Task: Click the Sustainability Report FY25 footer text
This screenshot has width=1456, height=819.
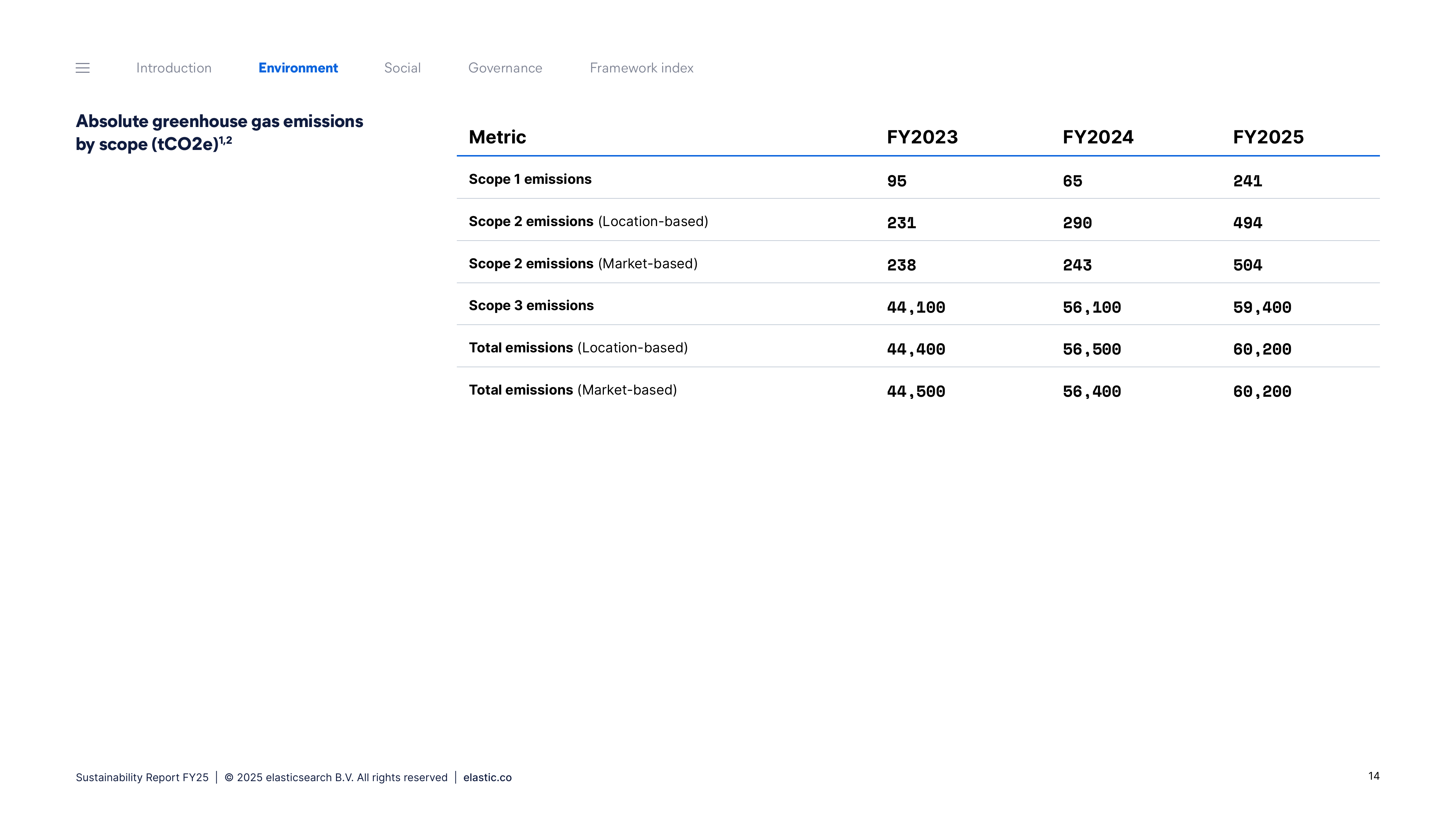Action: tap(142, 777)
